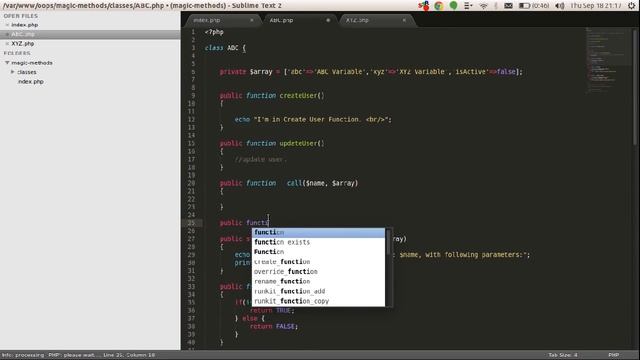Choose highlighted 'function' autocomplete suggestion
Image resolution: width=640 pixels, height=360 pixels.
(318, 233)
